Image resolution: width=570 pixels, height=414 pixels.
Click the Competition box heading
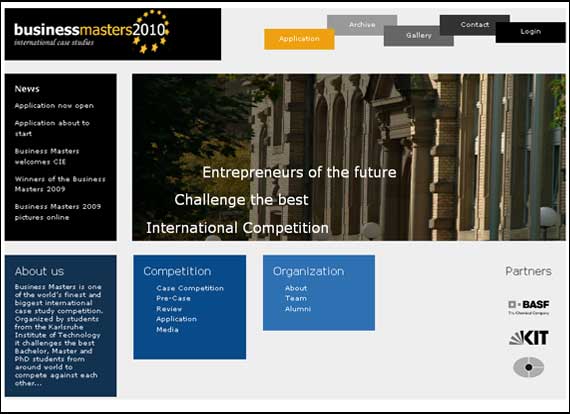pos(177,271)
